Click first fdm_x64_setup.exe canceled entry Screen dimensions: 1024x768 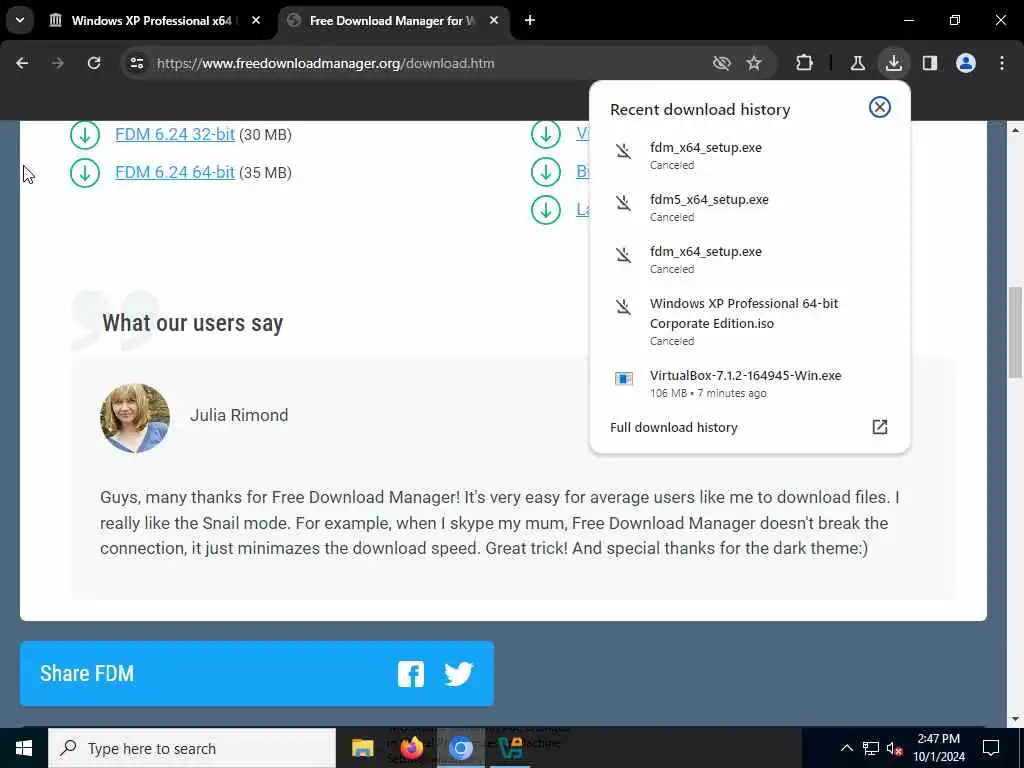point(749,155)
